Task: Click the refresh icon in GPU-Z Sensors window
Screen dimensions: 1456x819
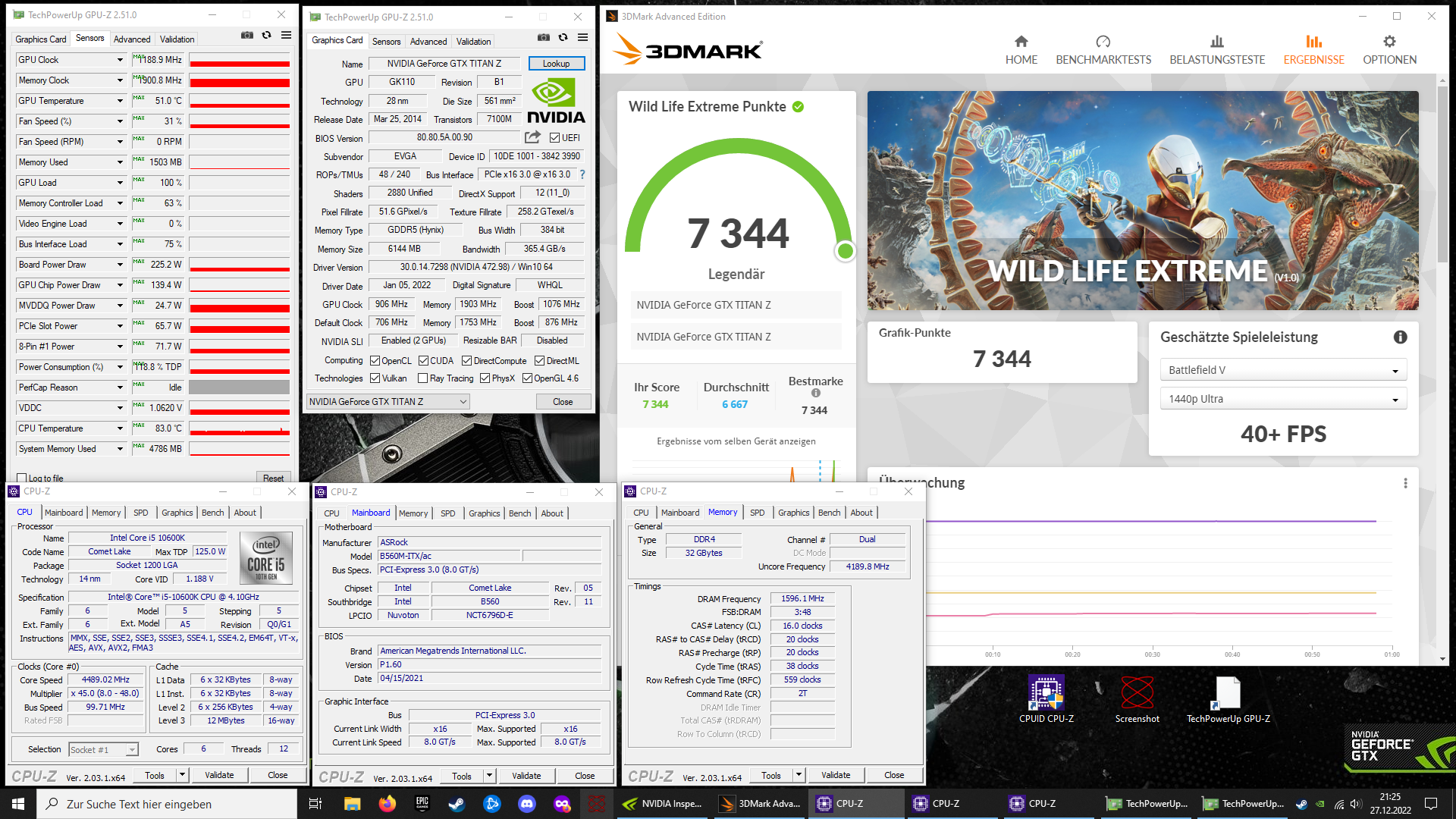Action: click(267, 35)
